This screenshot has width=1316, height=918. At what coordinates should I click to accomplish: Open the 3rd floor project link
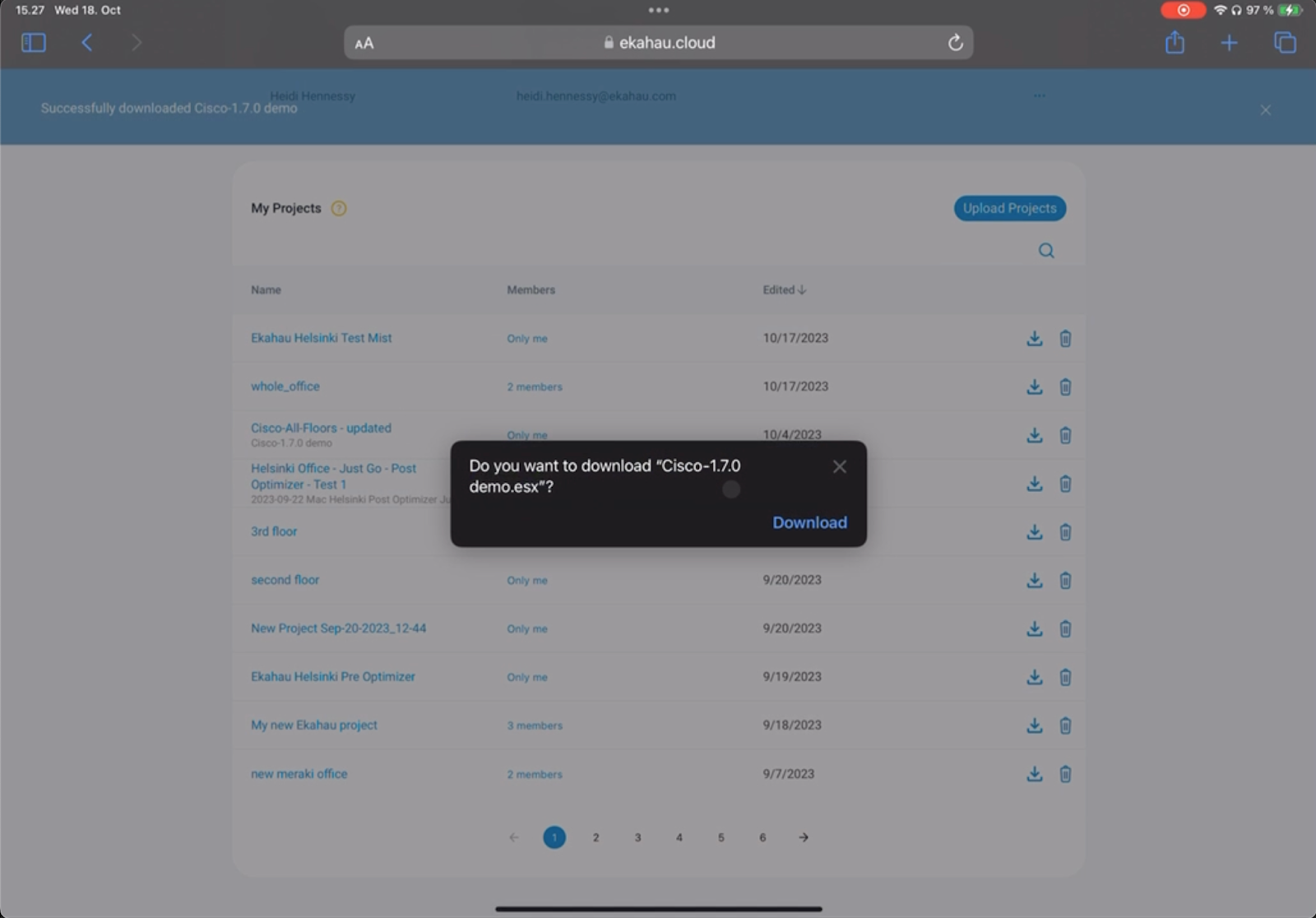tap(274, 532)
